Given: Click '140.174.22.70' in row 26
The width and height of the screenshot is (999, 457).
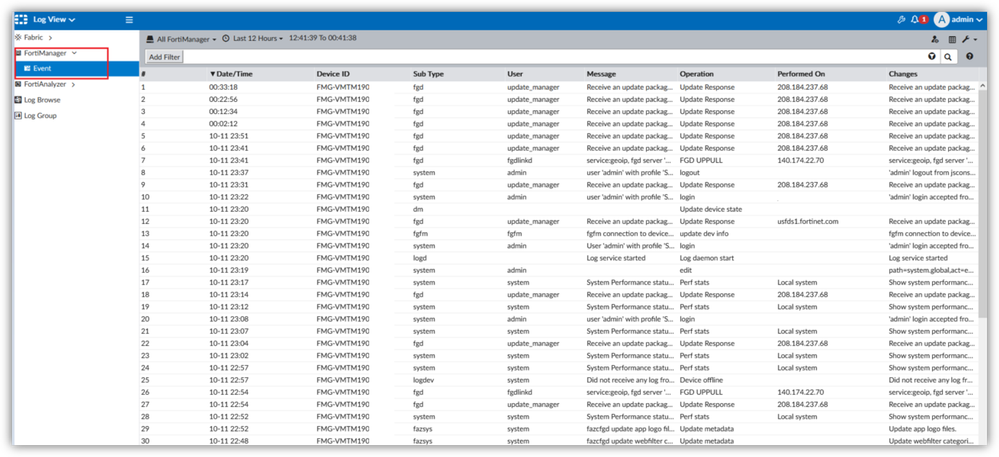Looking at the screenshot, I should click(800, 392).
